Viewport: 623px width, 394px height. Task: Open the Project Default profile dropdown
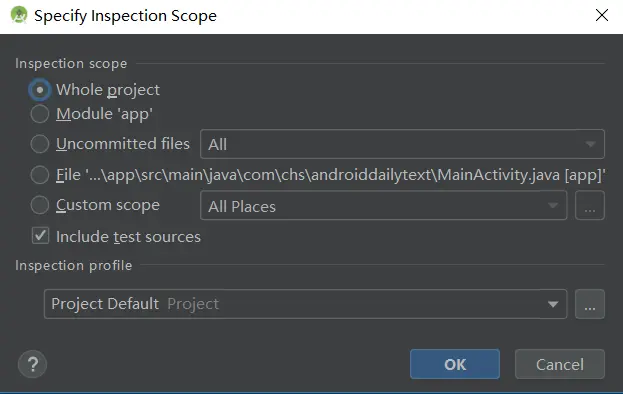pos(305,304)
